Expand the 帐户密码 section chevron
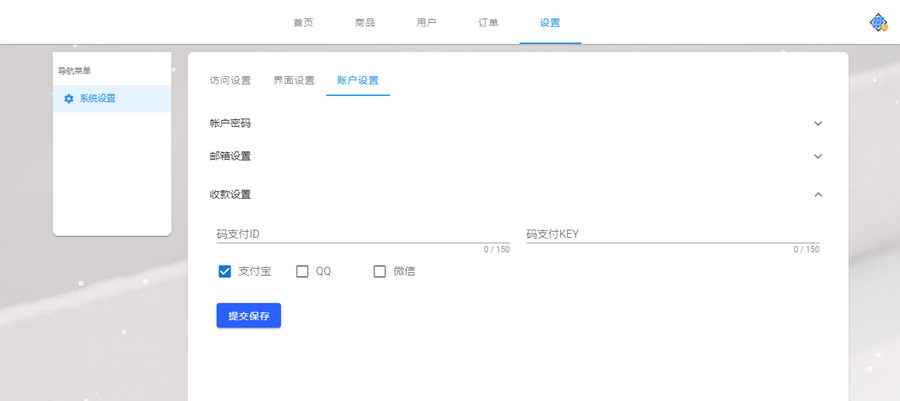Viewport: 900px width, 401px height. [818, 123]
